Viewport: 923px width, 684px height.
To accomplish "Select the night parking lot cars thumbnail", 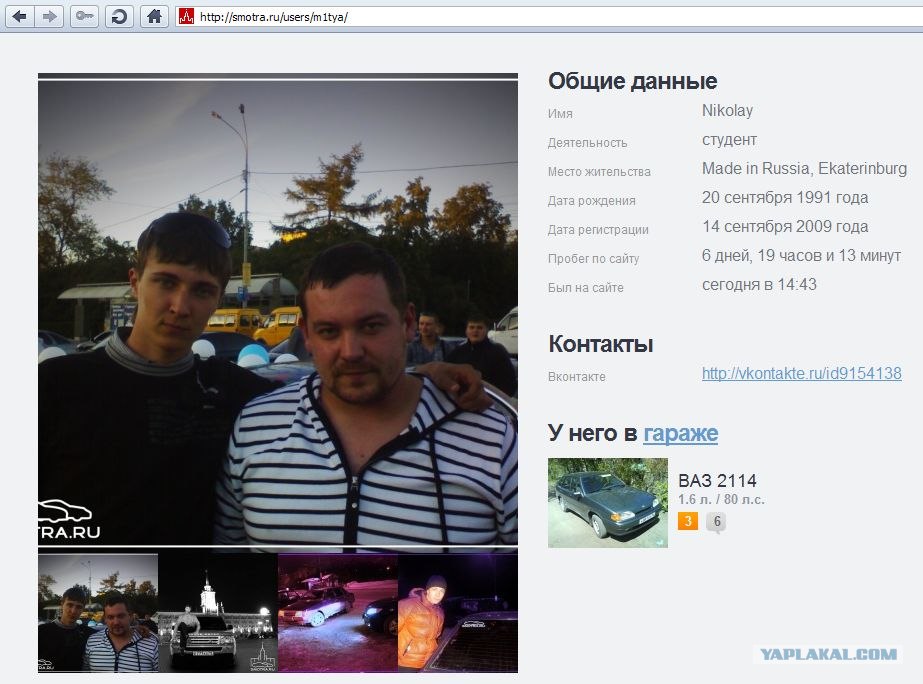I will (x=338, y=612).
